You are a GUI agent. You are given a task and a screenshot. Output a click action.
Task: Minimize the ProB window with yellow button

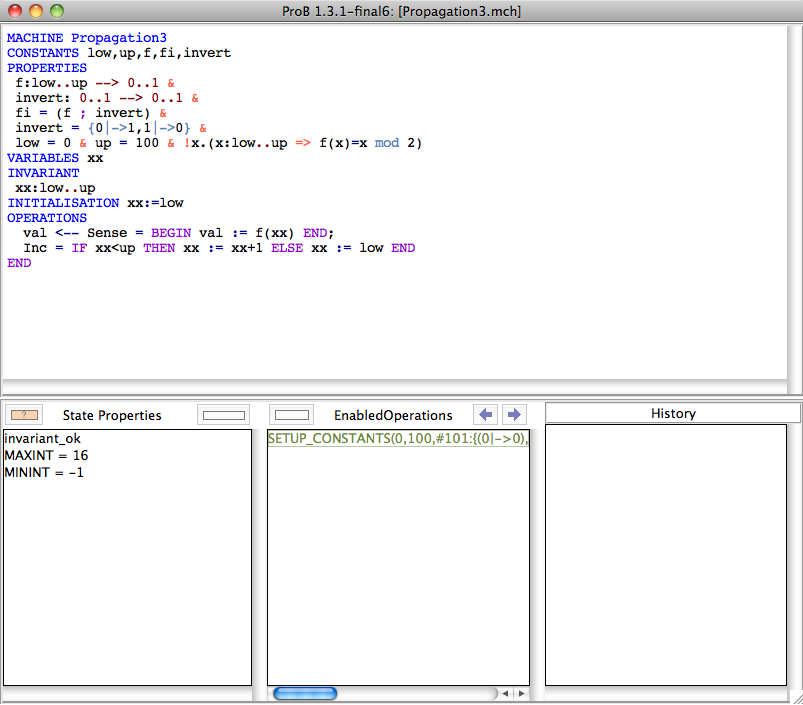[35, 11]
